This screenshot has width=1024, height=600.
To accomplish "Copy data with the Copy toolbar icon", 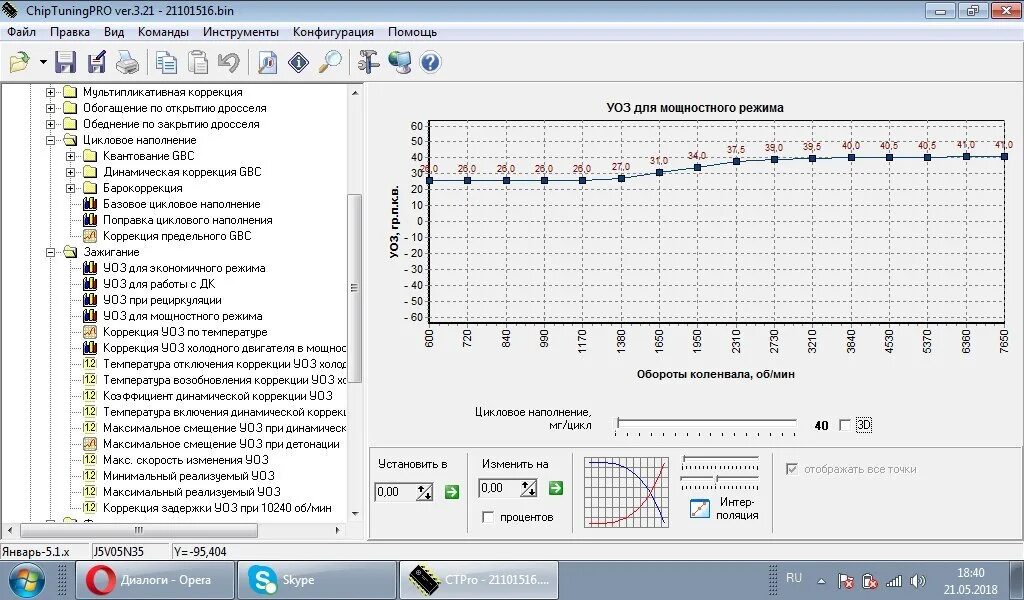I will (166, 63).
